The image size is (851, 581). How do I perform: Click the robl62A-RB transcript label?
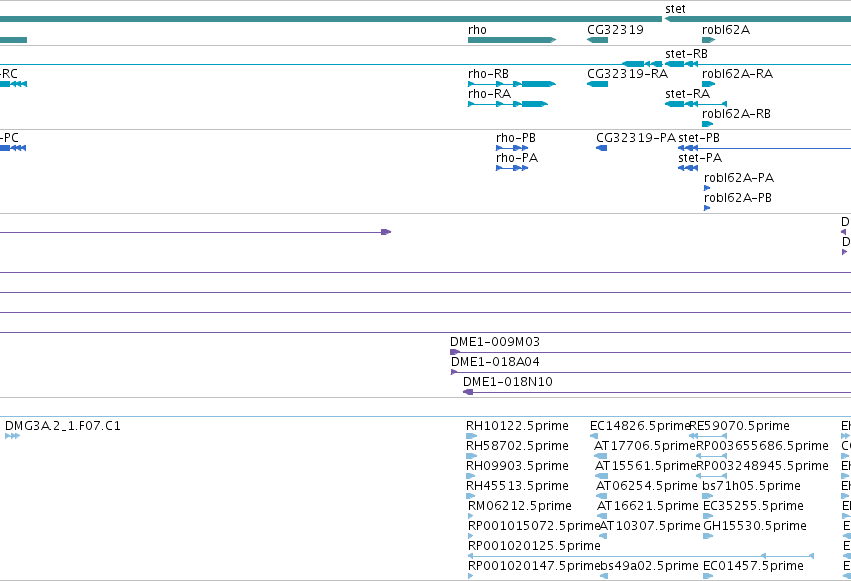736,114
